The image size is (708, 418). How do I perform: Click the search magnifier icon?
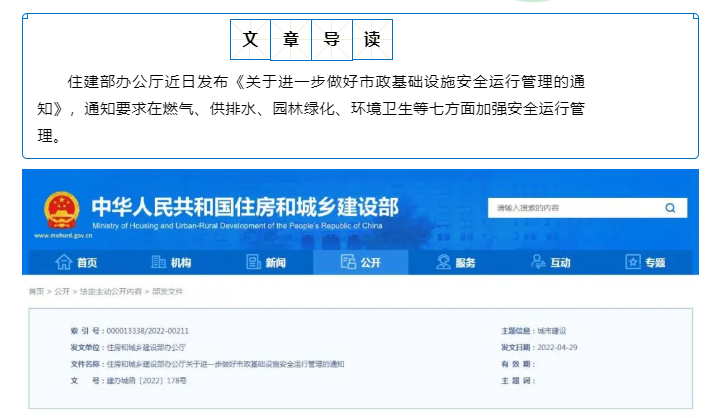click(670, 208)
